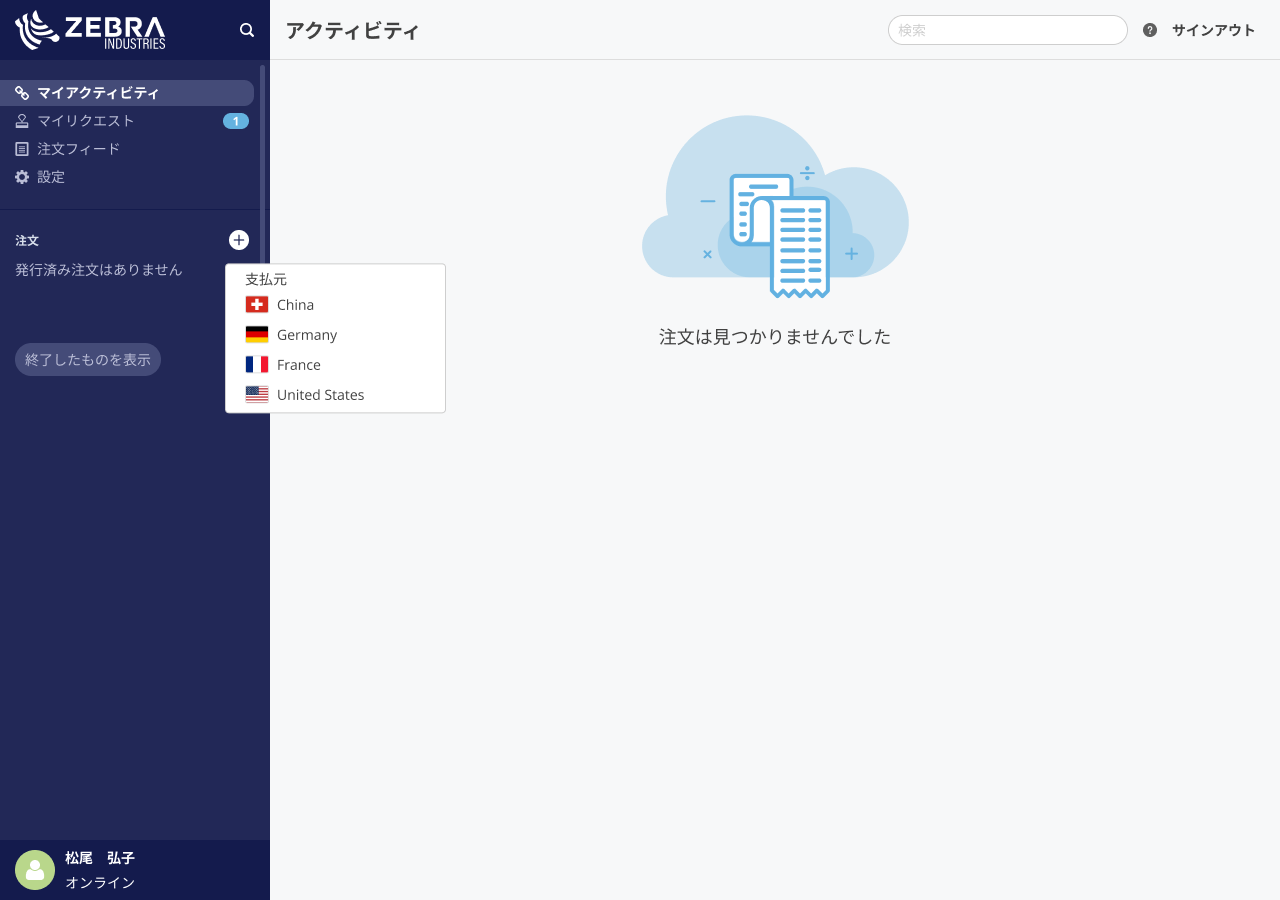Open the 支払元 selection menu header

[x=265, y=279]
